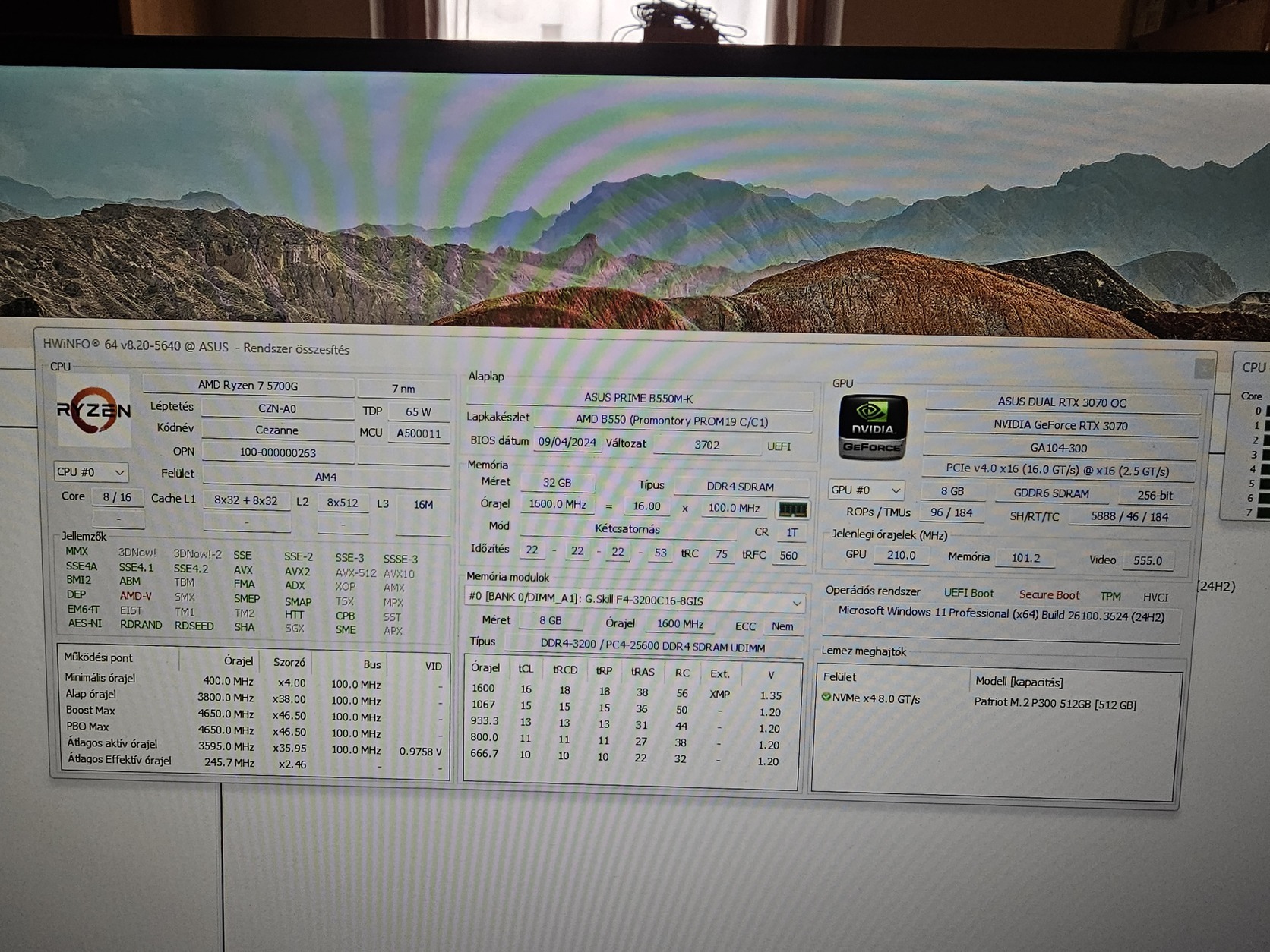
Task: Open the GPU #0 selector dropdown
Action: point(867,490)
